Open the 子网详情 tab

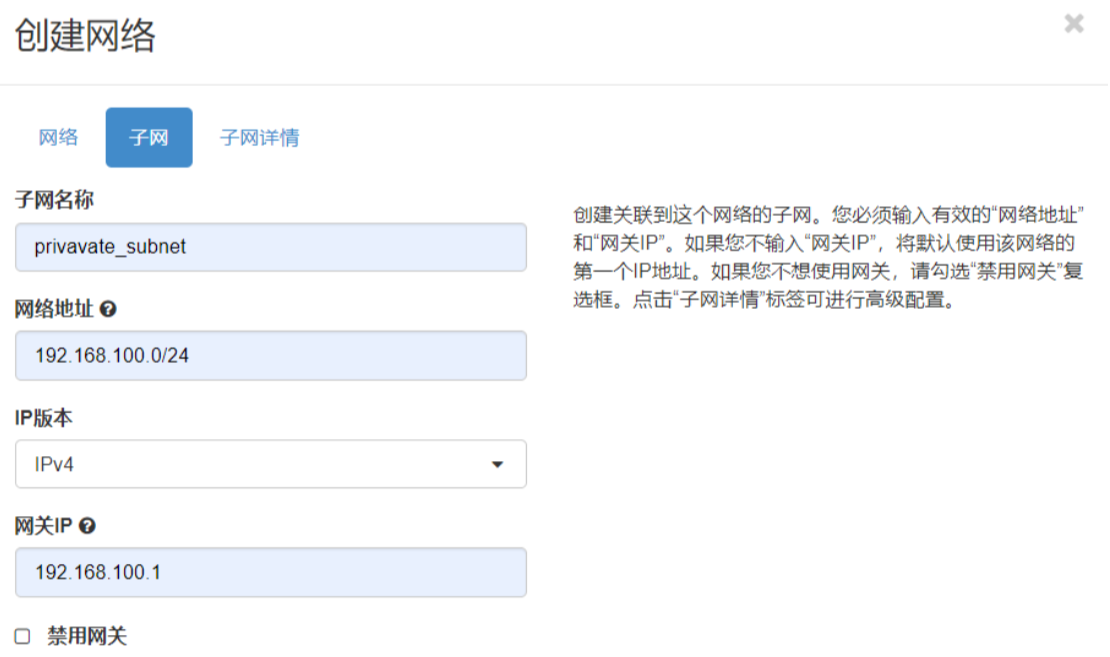(259, 138)
